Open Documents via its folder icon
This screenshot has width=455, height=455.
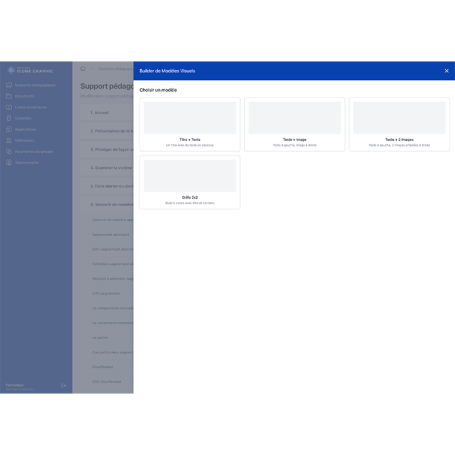point(9,96)
